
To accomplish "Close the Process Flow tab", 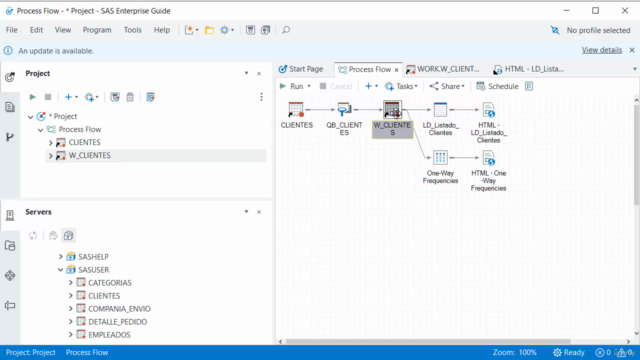I will click(396, 70).
